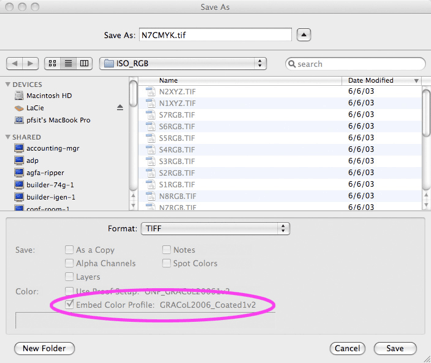Viewport: 431px width, 363px height.
Task: Open the ISO_RGB folder location dropdown
Action: [183, 63]
